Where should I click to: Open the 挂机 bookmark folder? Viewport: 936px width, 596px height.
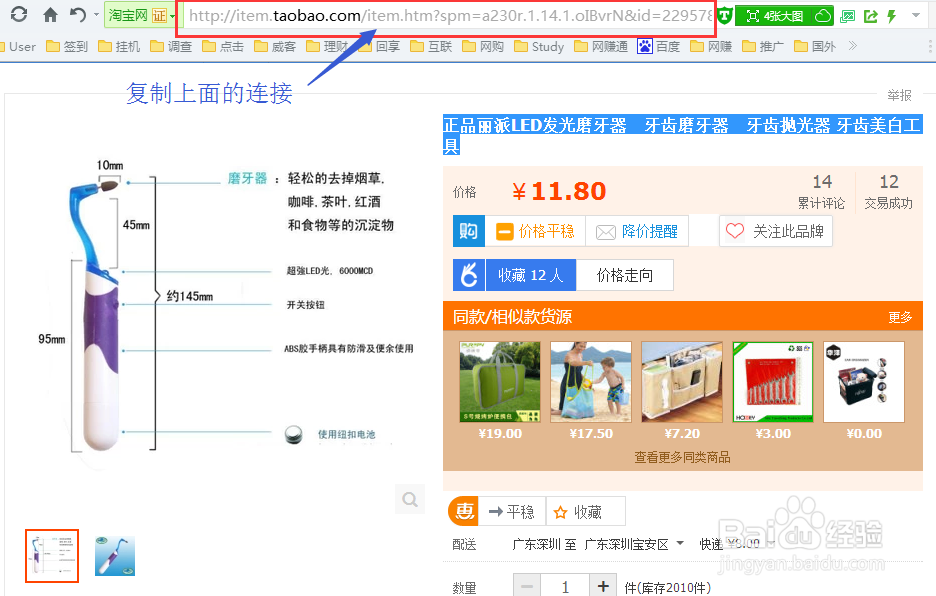point(119,46)
